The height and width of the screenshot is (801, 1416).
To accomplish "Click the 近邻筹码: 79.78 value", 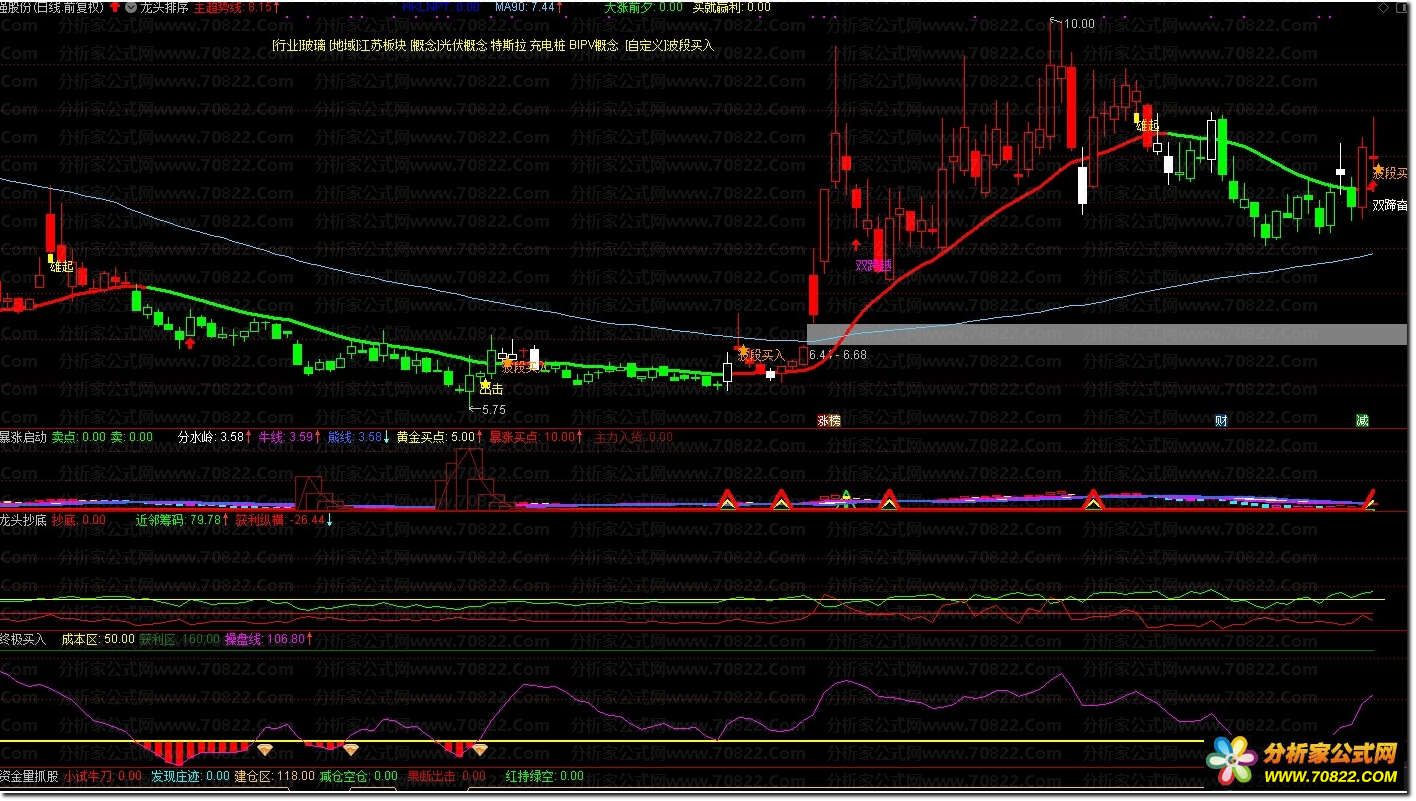I will [181, 520].
